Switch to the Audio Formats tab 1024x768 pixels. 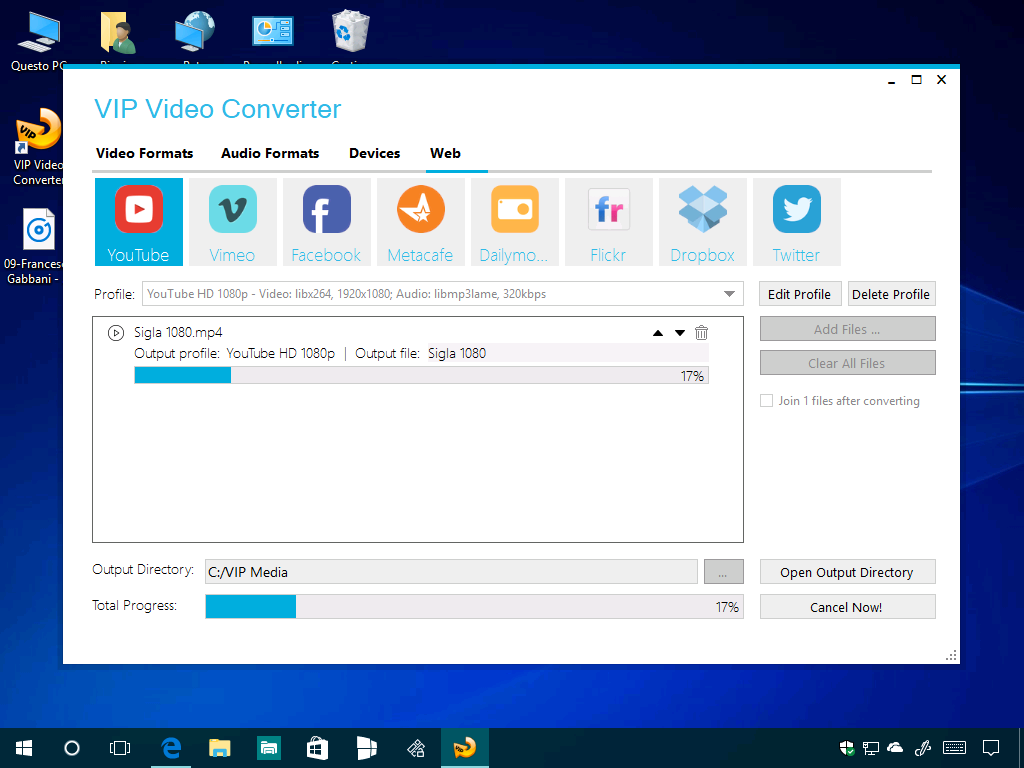click(x=270, y=153)
